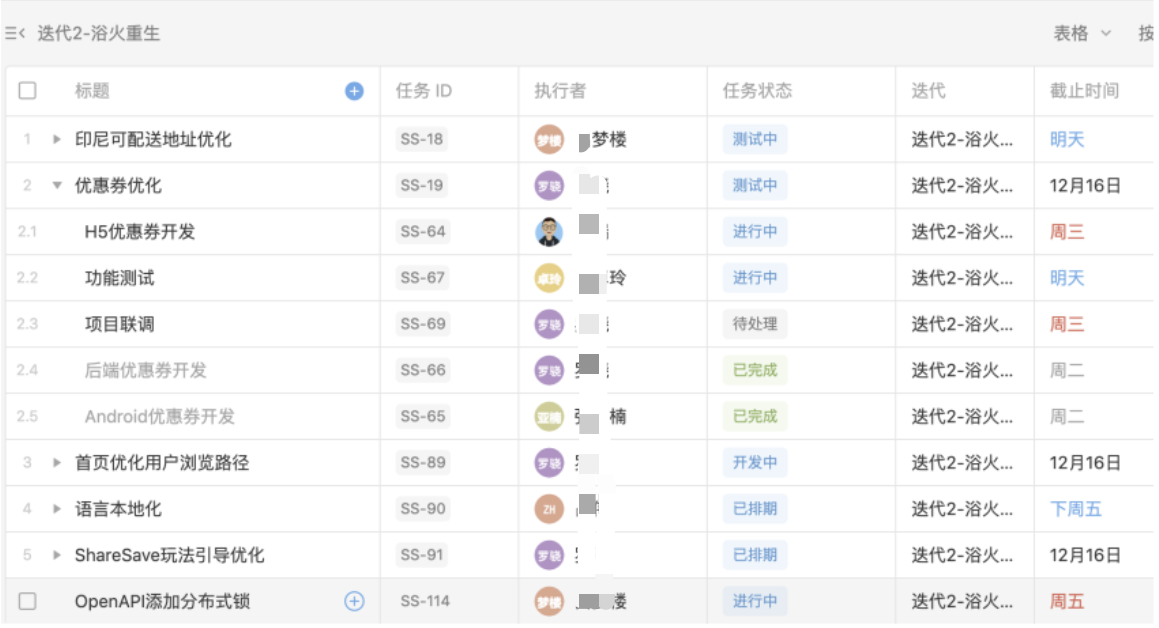Viewport: 1159px width, 628px height.
Task: Collapse the 优惠券优化 task
Action: (x=57, y=185)
